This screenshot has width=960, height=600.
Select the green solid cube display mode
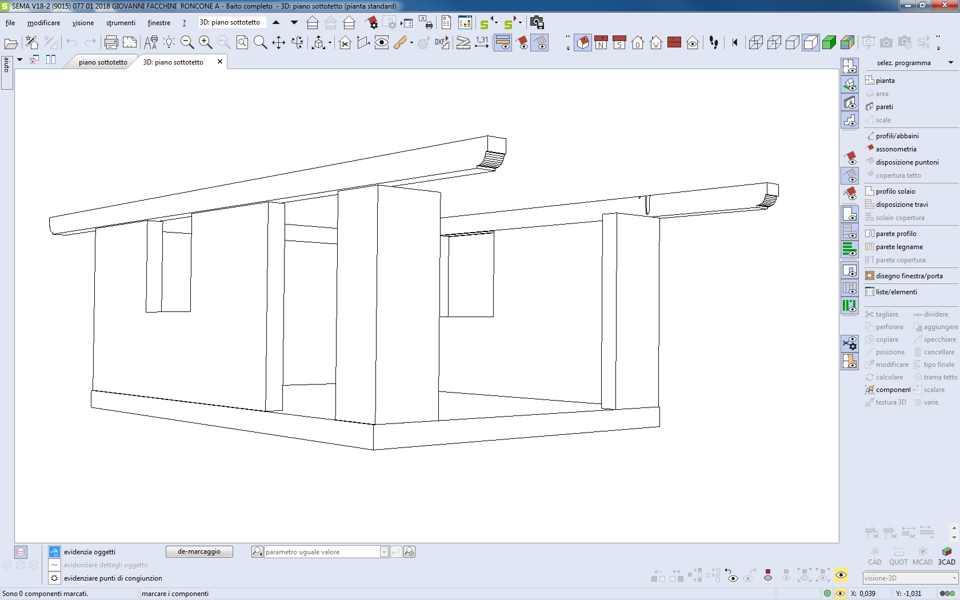click(x=829, y=43)
